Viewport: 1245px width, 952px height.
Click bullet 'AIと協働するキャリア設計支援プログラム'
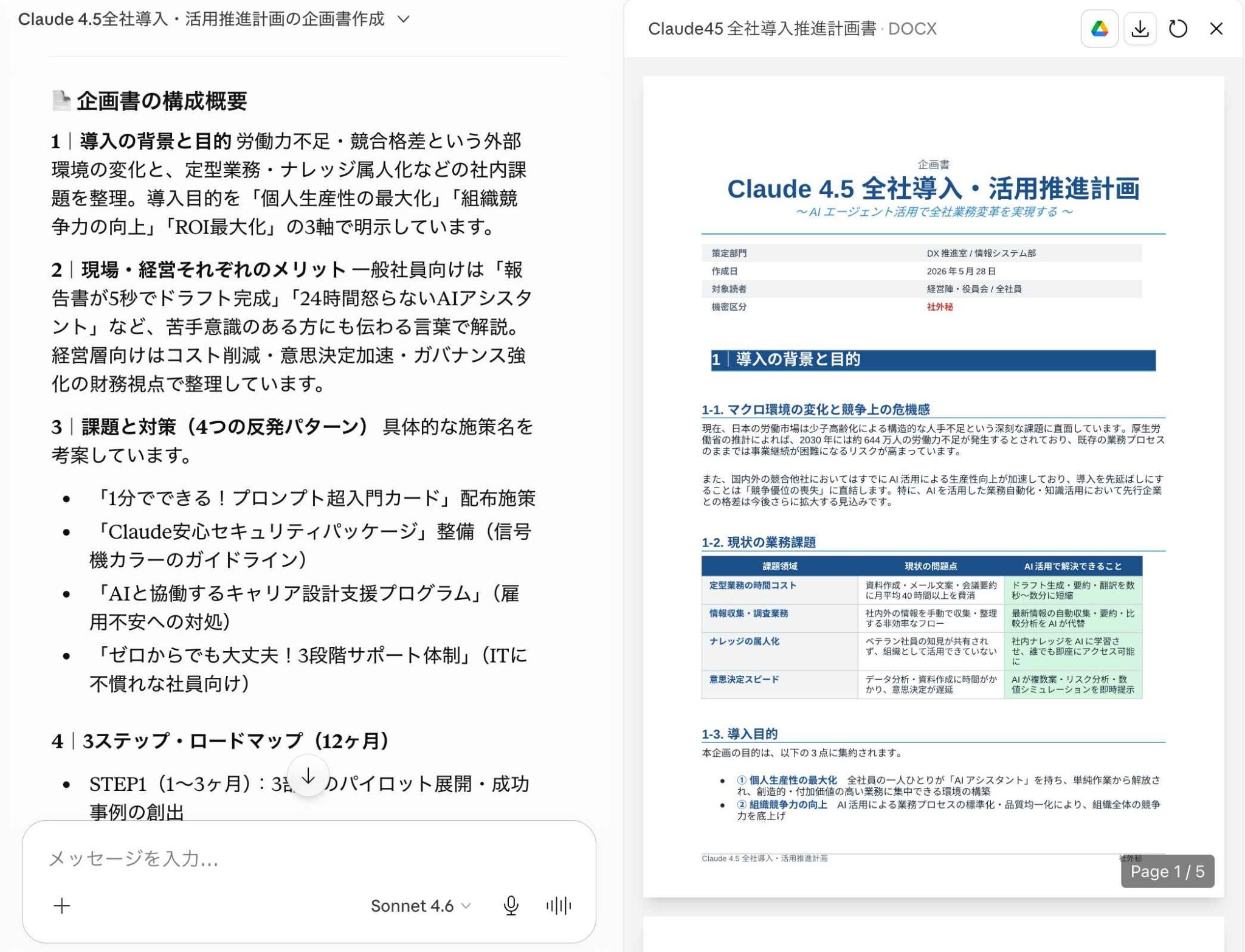pos(305,607)
